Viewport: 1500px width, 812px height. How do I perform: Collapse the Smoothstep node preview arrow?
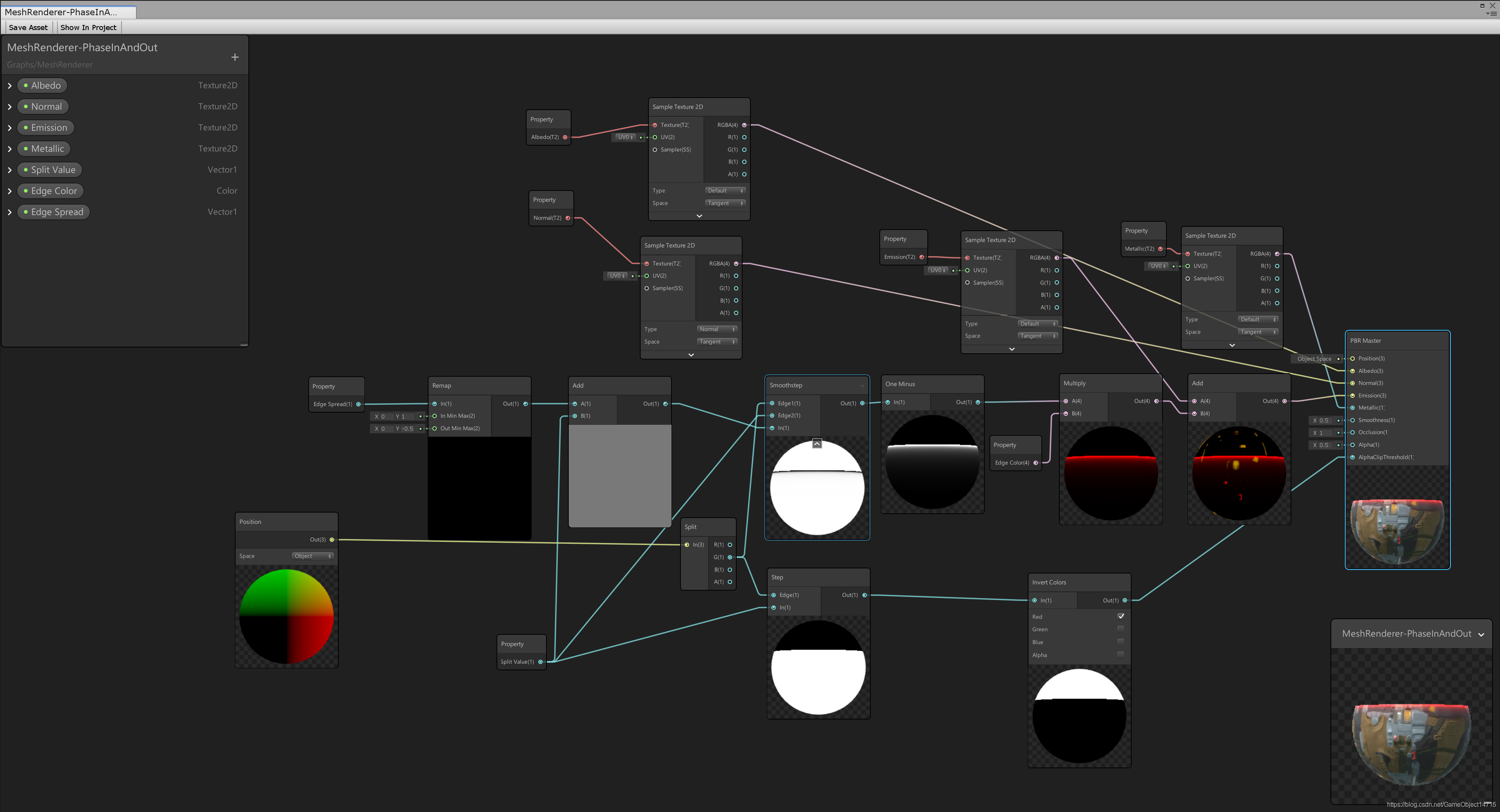tap(817, 444)
